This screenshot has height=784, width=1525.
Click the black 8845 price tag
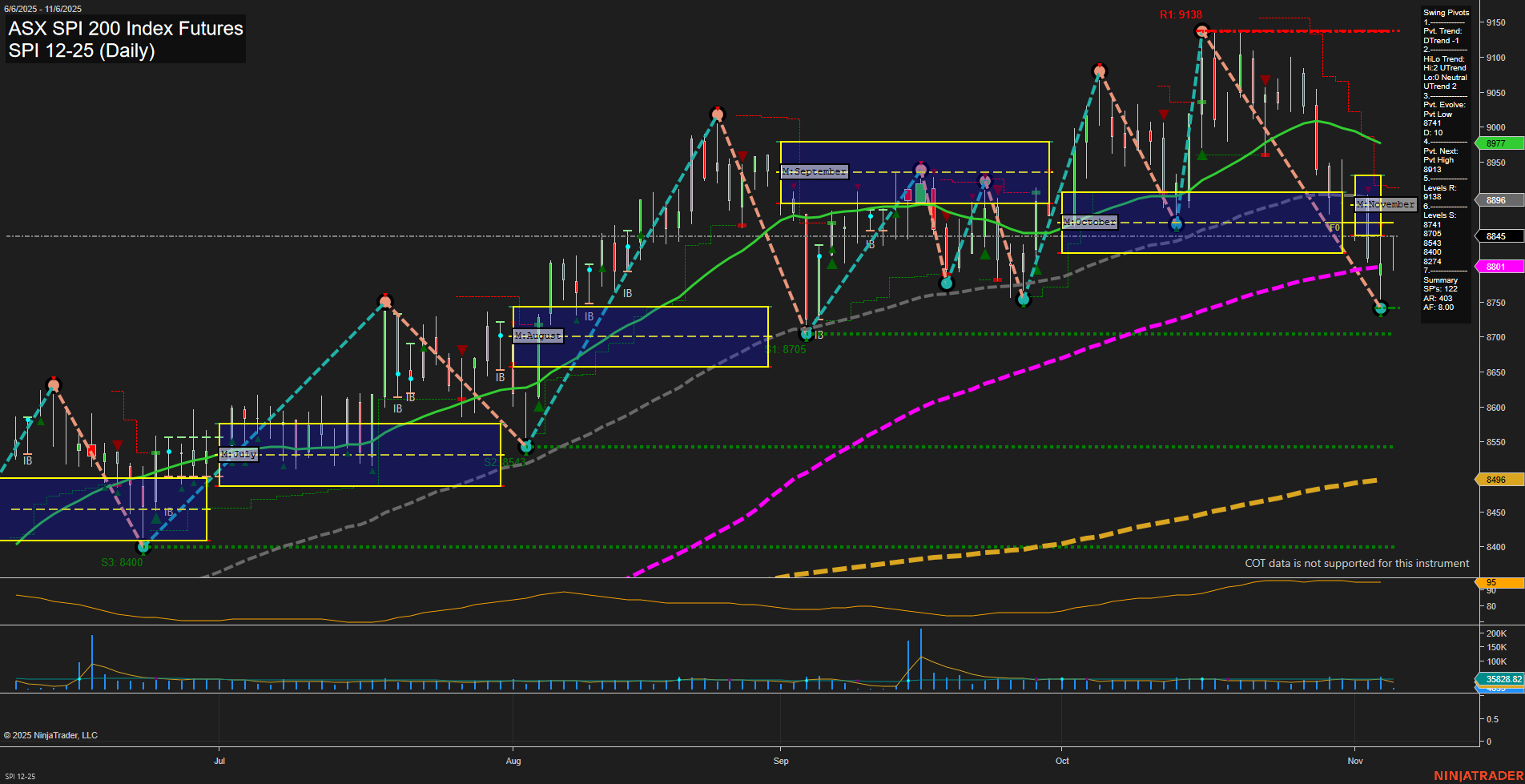point(1496,236)
